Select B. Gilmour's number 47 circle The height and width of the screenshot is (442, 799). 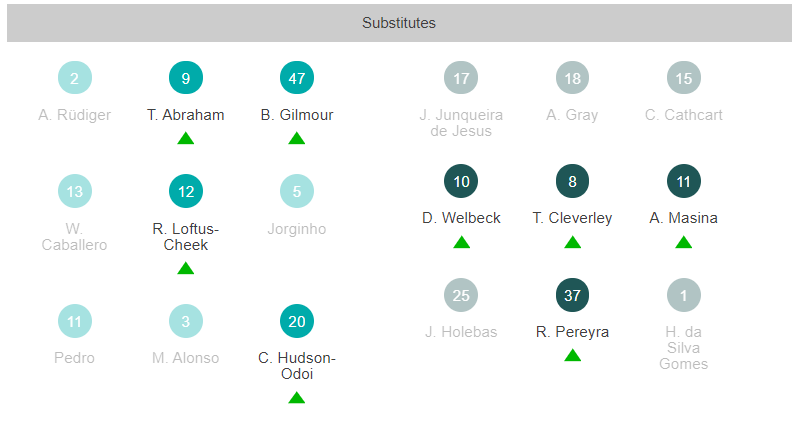click(x=297, y=77)
